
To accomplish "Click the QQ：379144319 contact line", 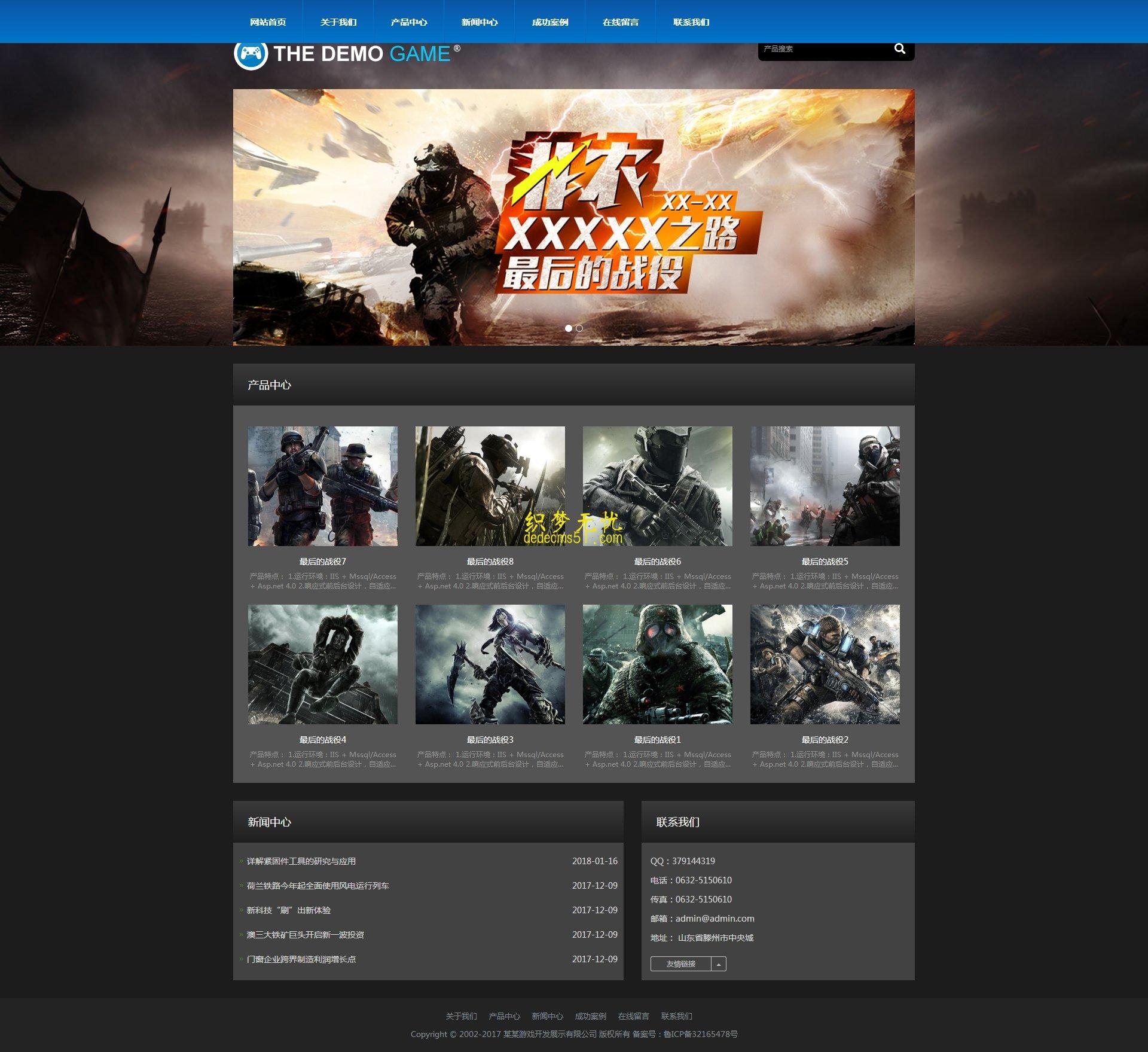I will [x=683, y=861].
